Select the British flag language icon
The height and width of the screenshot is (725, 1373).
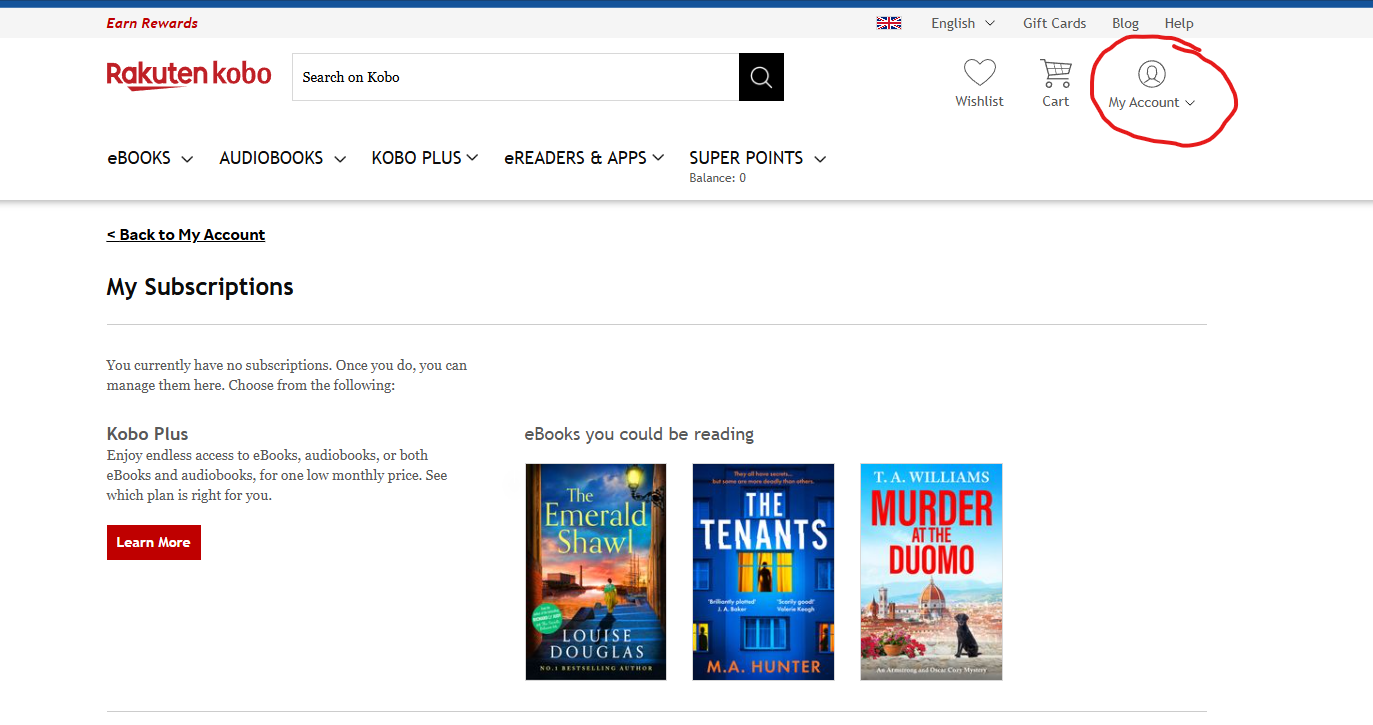[x=889, y=22]
